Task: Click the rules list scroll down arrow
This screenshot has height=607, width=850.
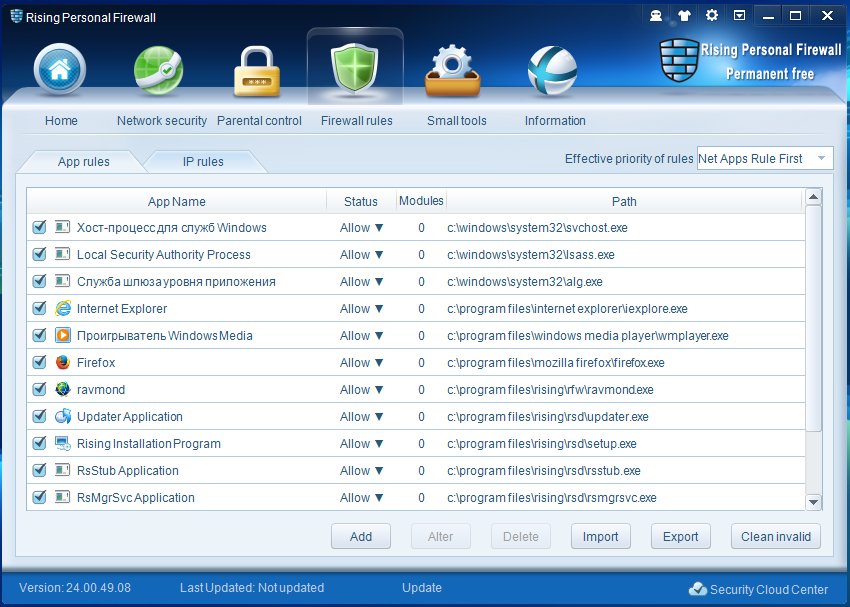Action: 813,502
